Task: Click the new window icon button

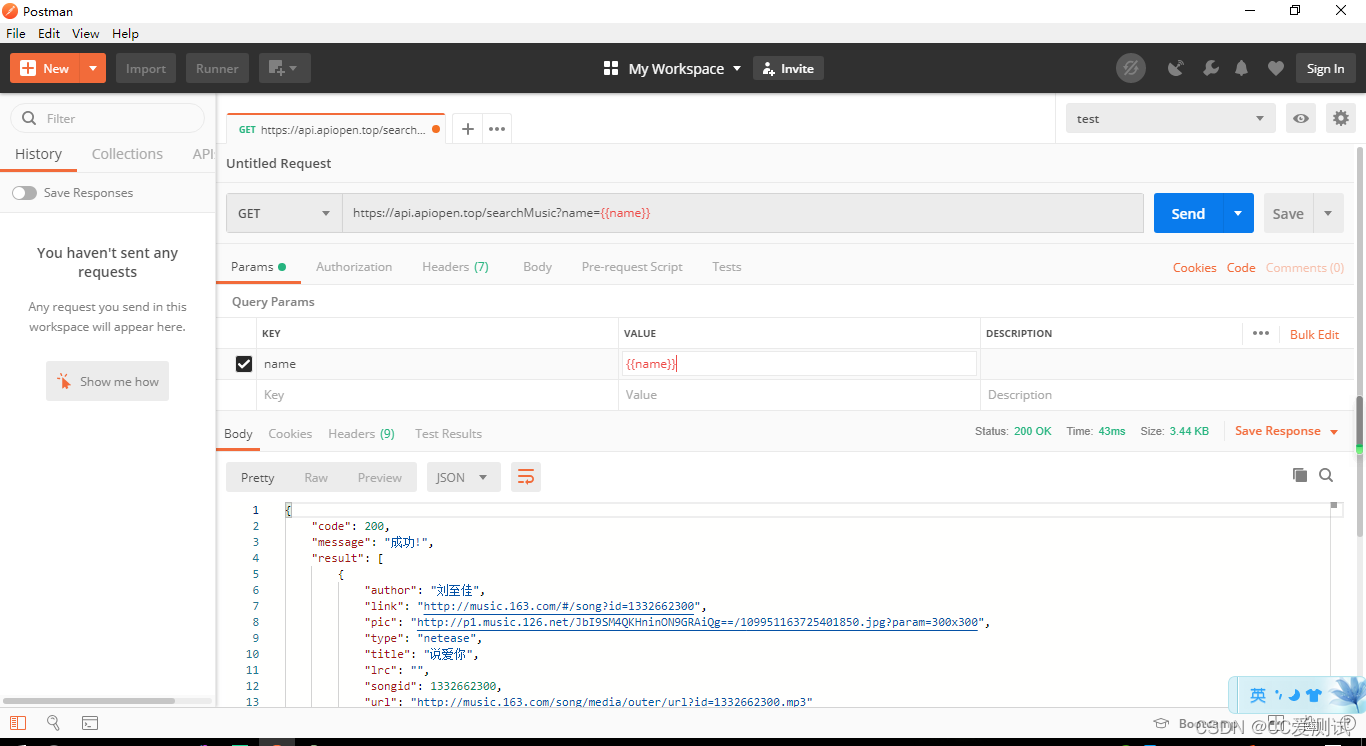Action: [x=285, y=68]
